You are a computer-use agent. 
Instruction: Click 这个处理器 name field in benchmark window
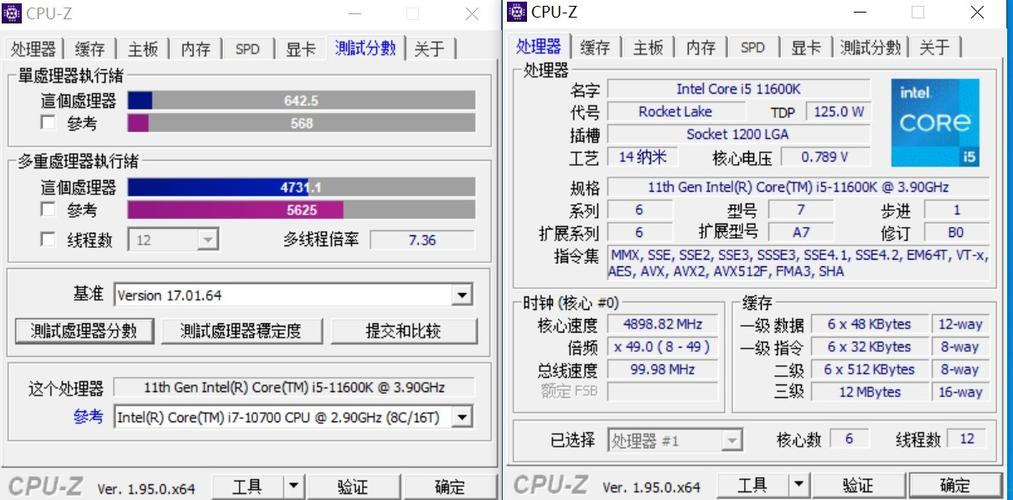pos(294,388)
